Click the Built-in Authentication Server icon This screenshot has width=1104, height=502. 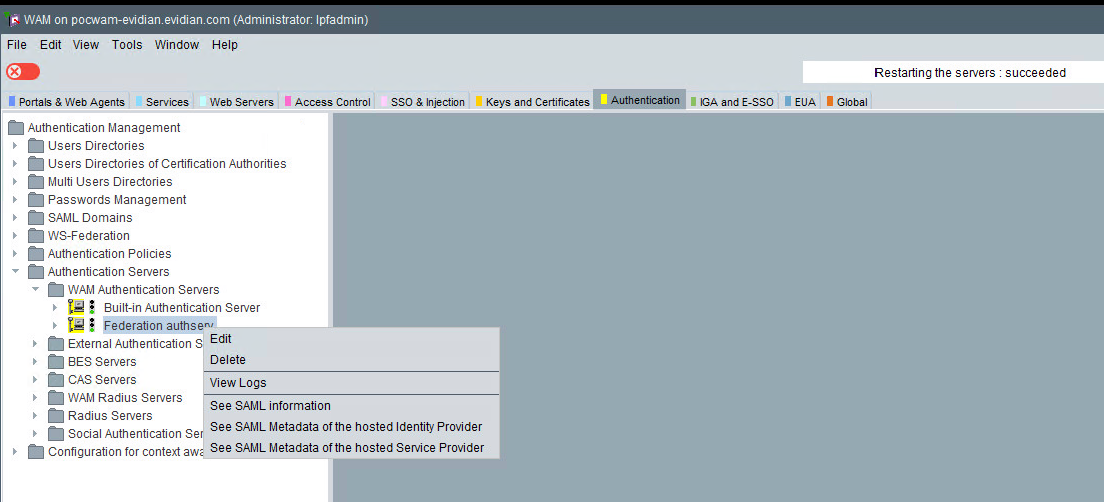tap(75, 308)
